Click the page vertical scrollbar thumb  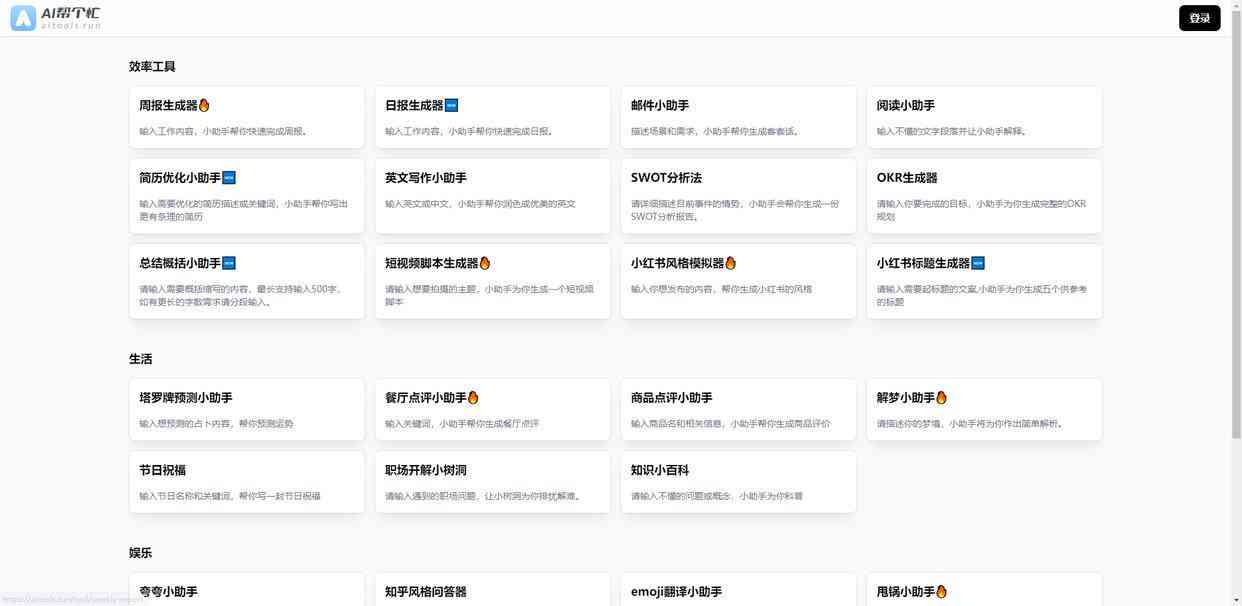point(1235,225)
